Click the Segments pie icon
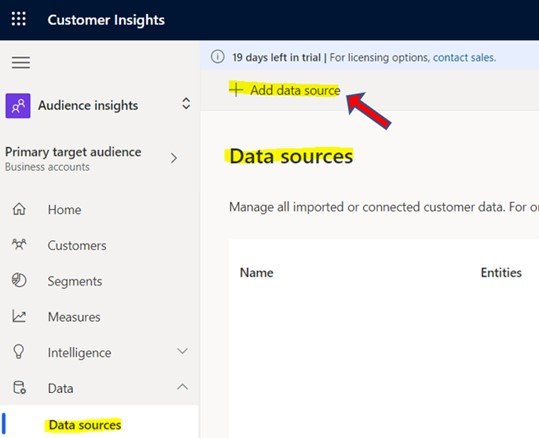Screen dimensions: 539x438 click(19, 280)
